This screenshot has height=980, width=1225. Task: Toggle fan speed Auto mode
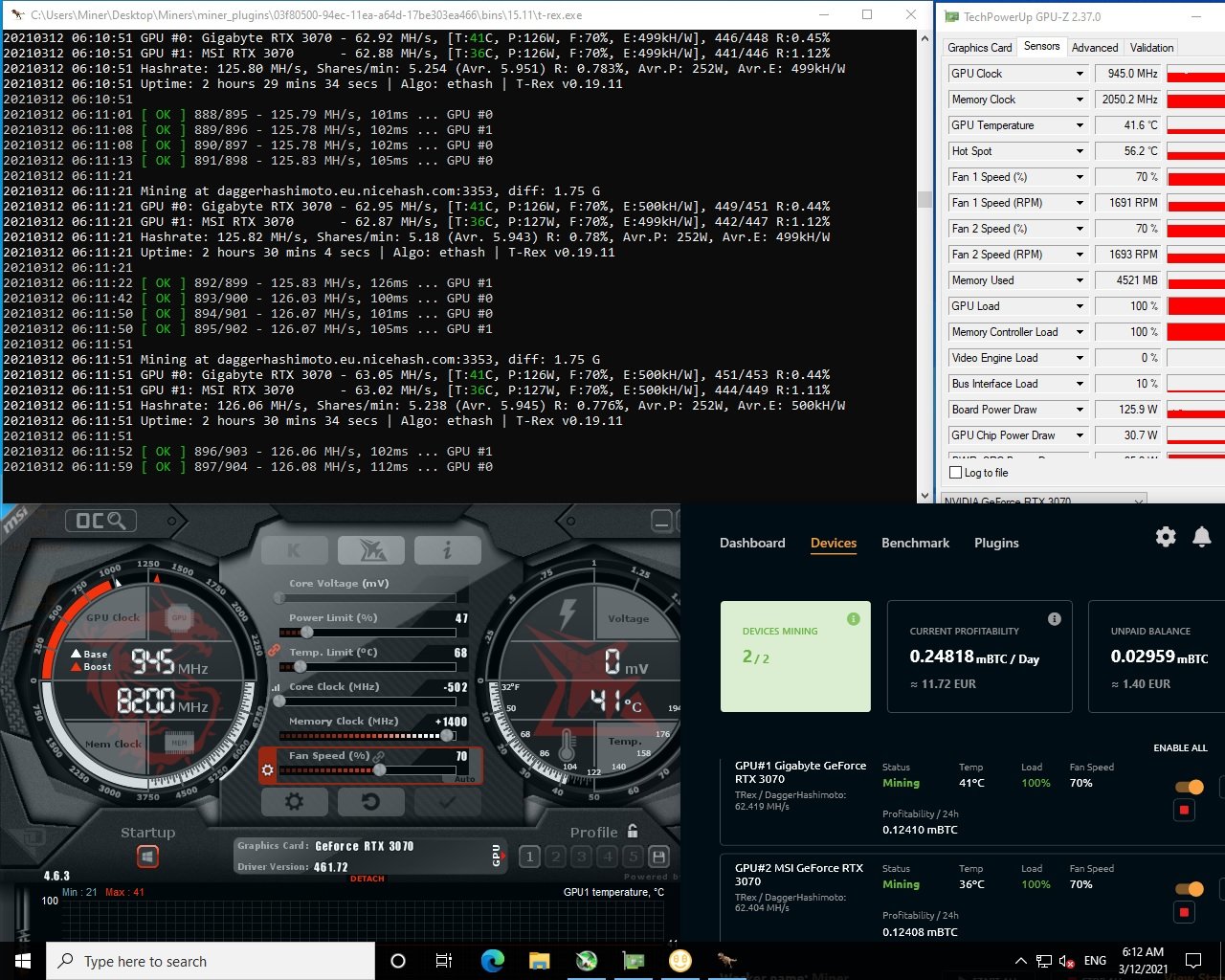(x=464, y=779)
